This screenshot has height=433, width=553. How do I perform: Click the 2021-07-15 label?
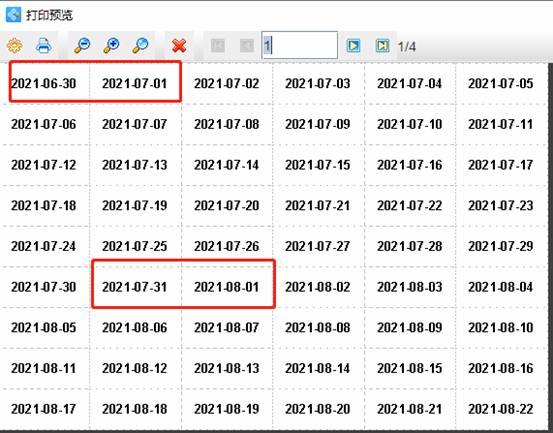point(318,165)
